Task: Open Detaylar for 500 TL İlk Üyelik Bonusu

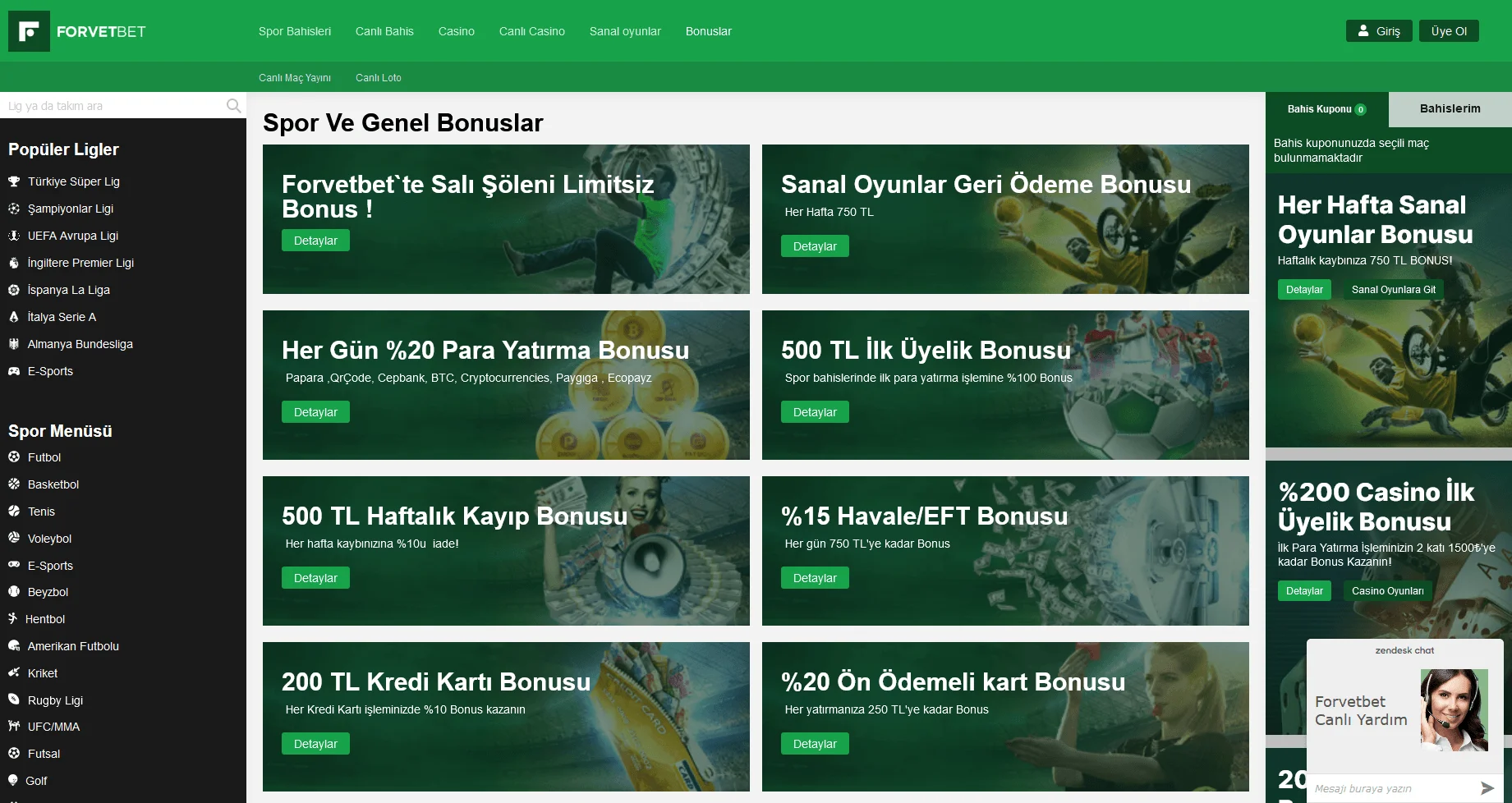Action: coord(815,412)
